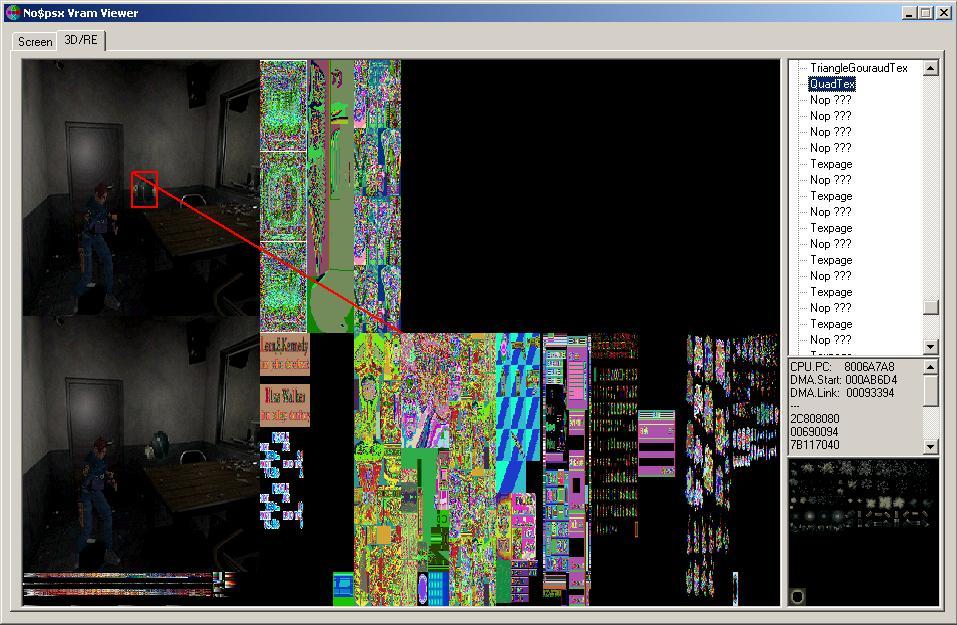957x625 pixels.
Task: Click the Leon S. Kennedy name texture
Action: [285, 354]
